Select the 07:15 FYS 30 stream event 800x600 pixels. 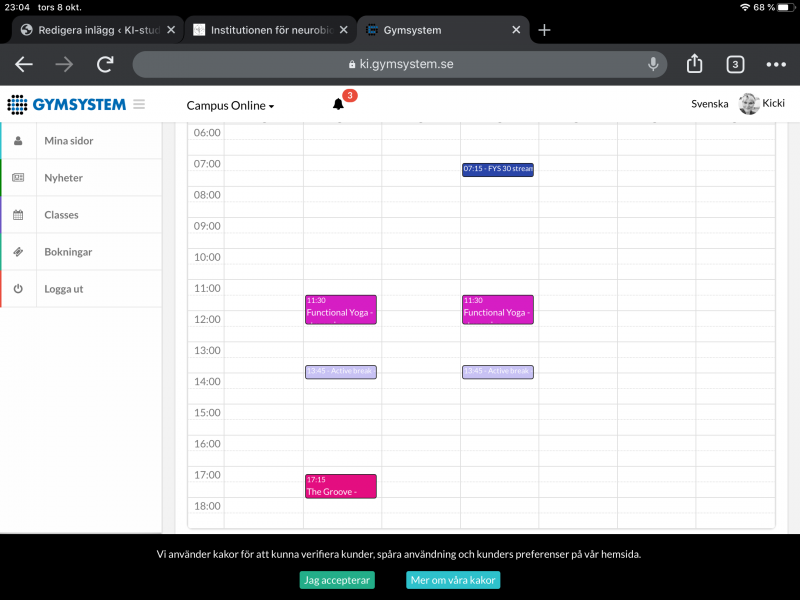(498, 170)
